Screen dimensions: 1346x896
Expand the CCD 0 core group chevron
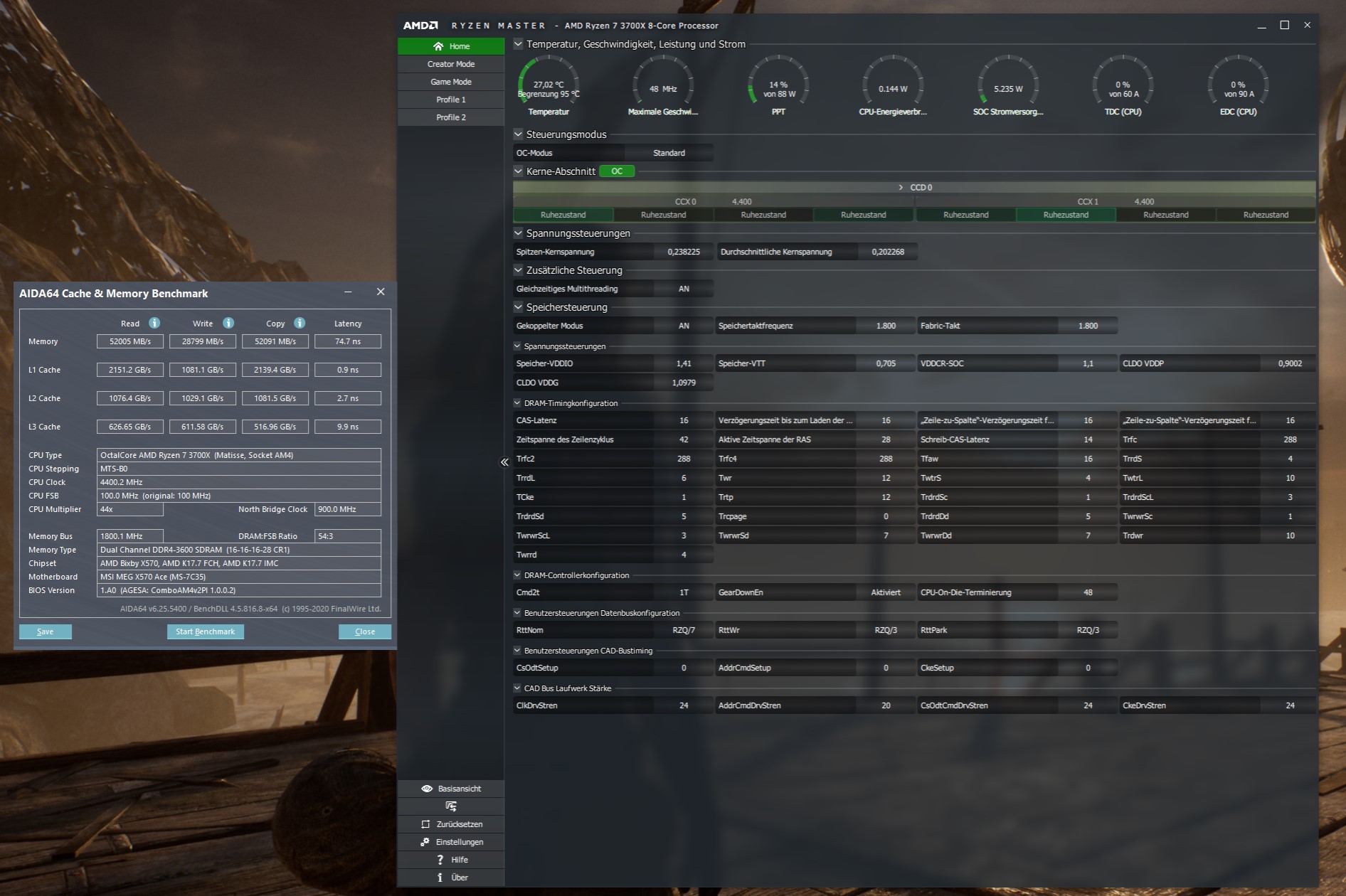pyautogui.click(x=901, y=188)
